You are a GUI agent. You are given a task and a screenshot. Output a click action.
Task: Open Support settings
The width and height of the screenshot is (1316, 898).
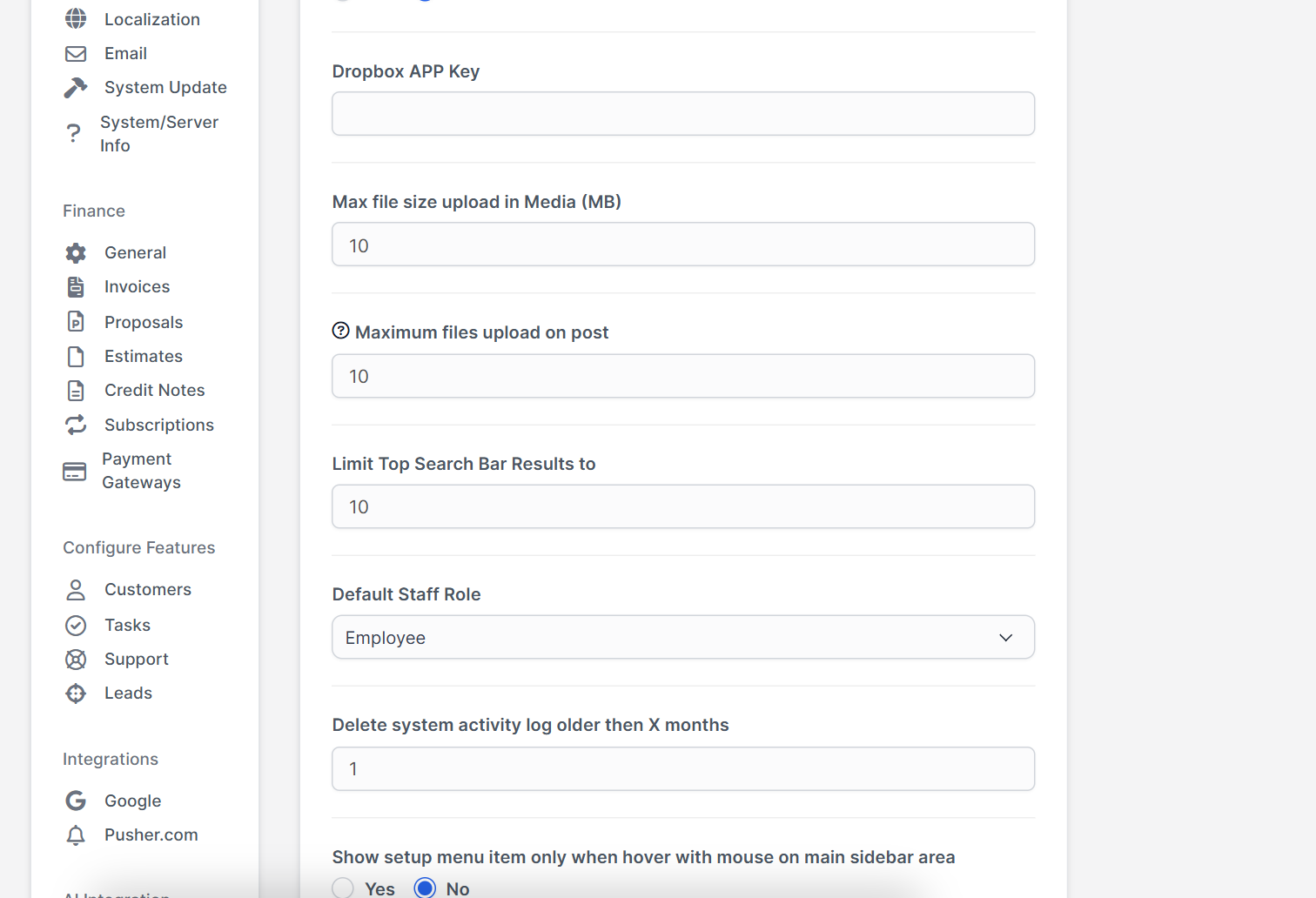click(137, 660)
